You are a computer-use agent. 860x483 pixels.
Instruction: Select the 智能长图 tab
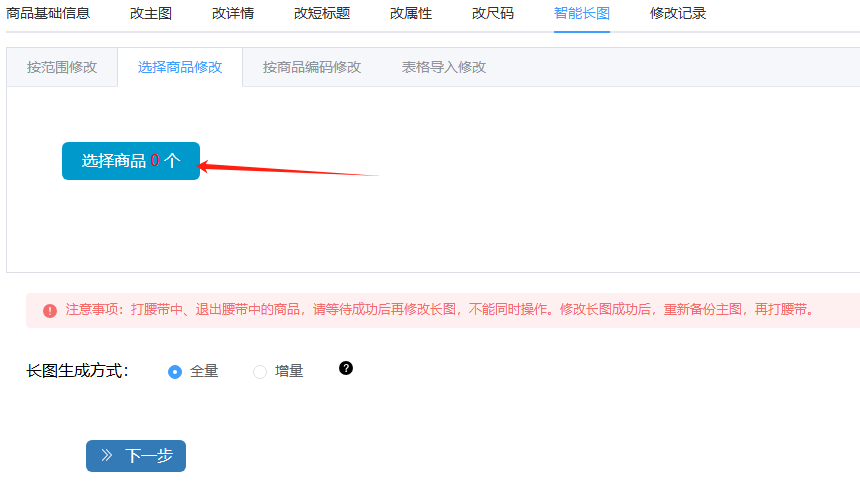[x=582, y=13]
